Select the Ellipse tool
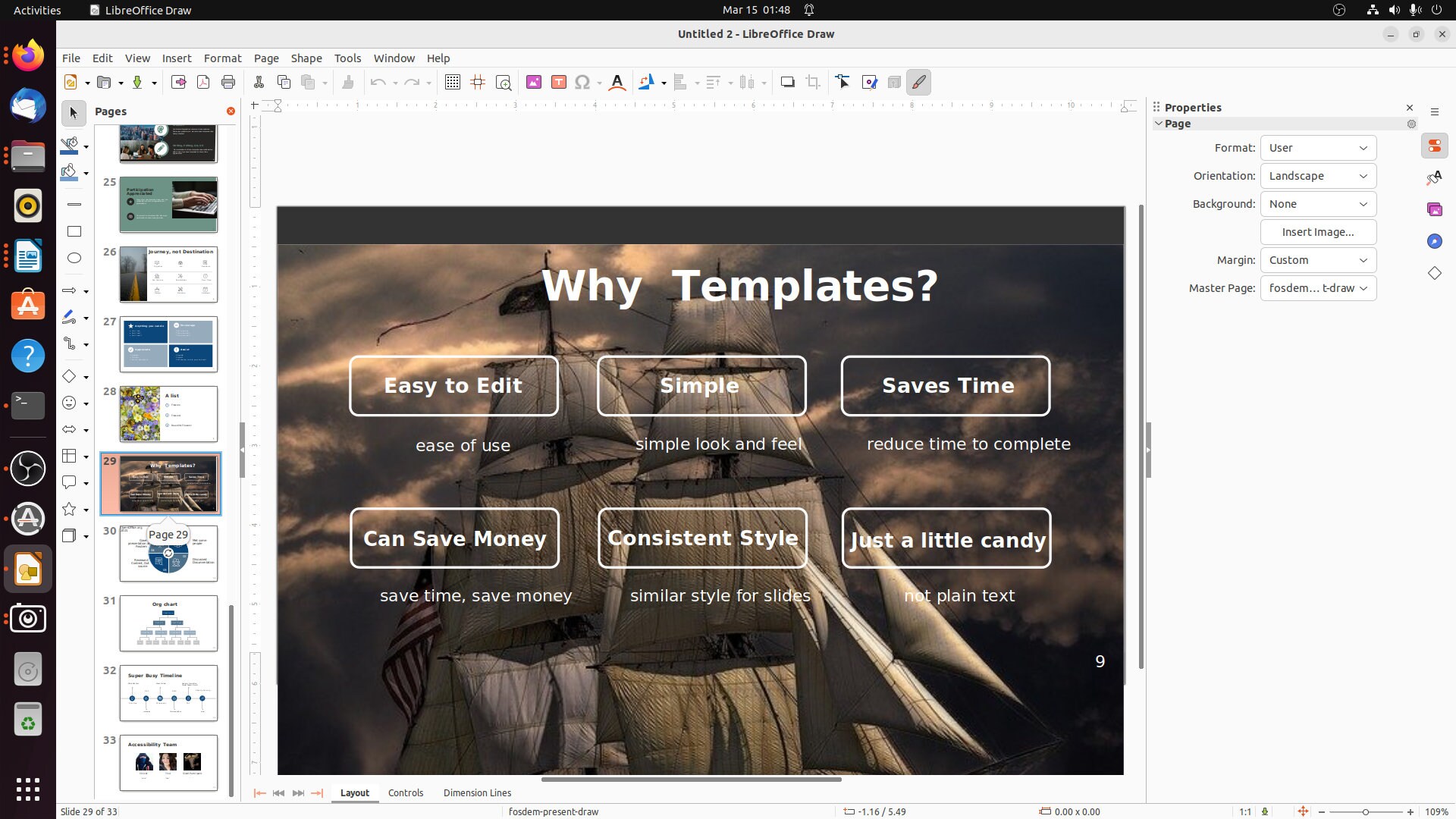The height and width of the screenshot is (819, 1456). (x=74, y=258)
